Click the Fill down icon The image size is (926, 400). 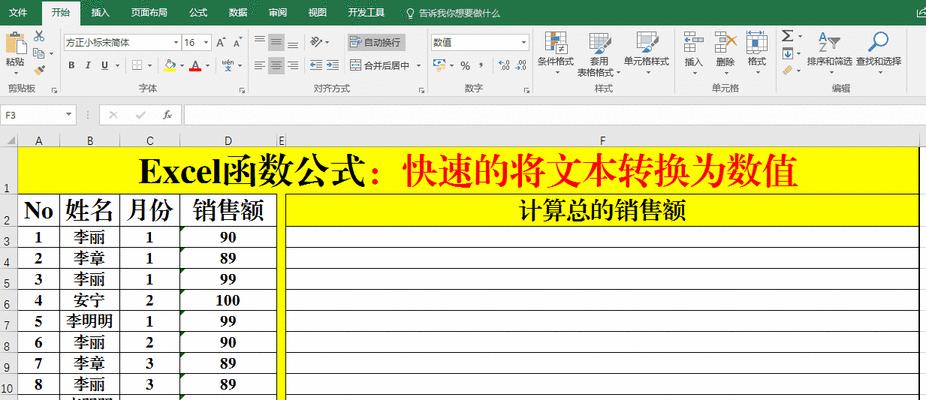(787, 54)
